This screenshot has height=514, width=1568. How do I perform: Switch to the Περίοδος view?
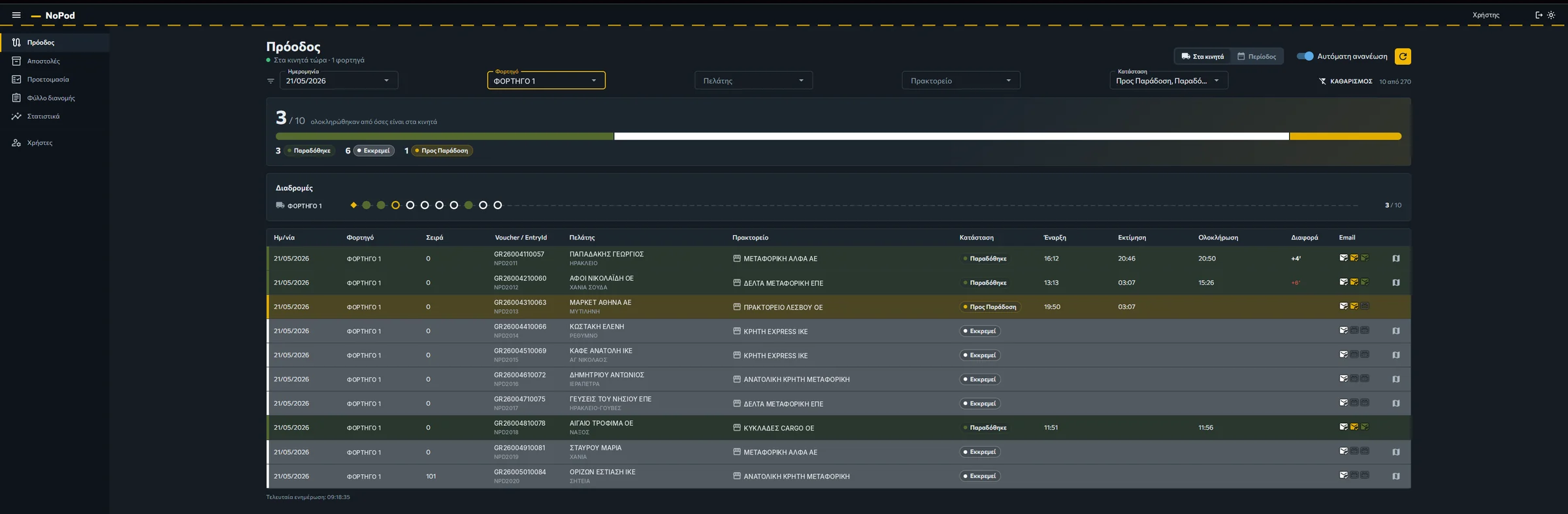click(x=1256, y=57)
